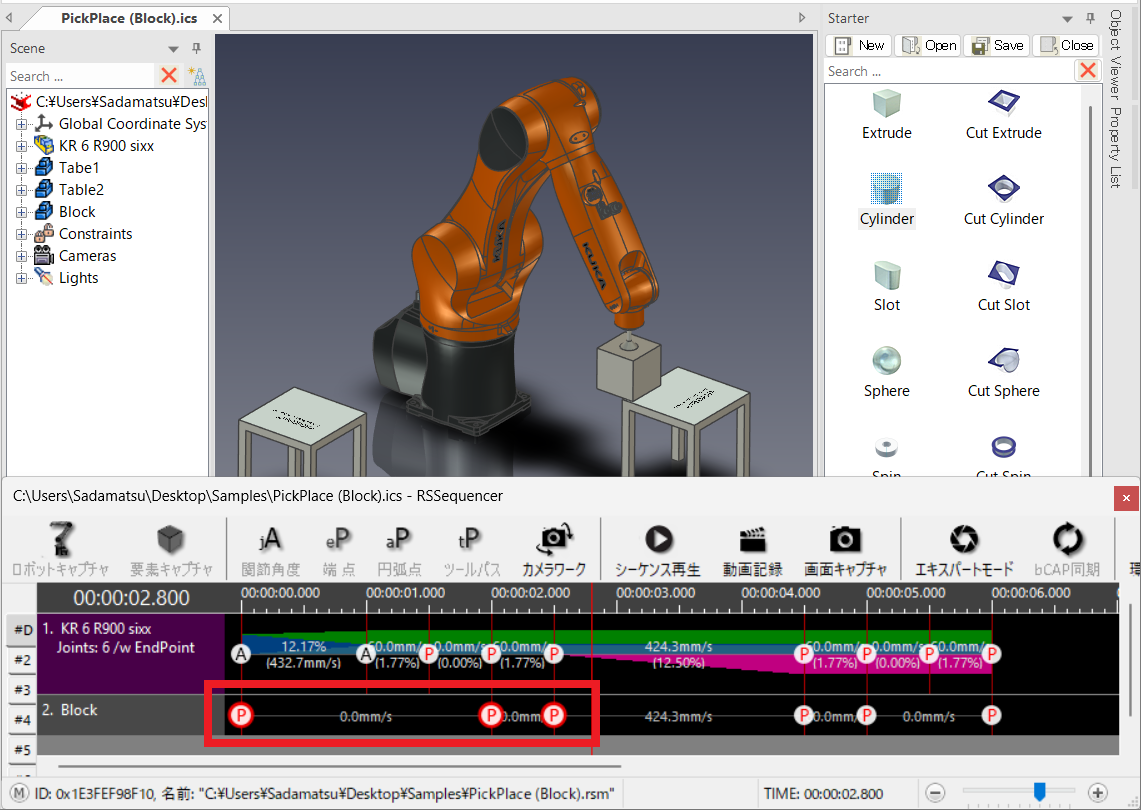
Task: Select the Cut Extrude shape icon
Action: pyautogui.click(x=1003, y=103)
